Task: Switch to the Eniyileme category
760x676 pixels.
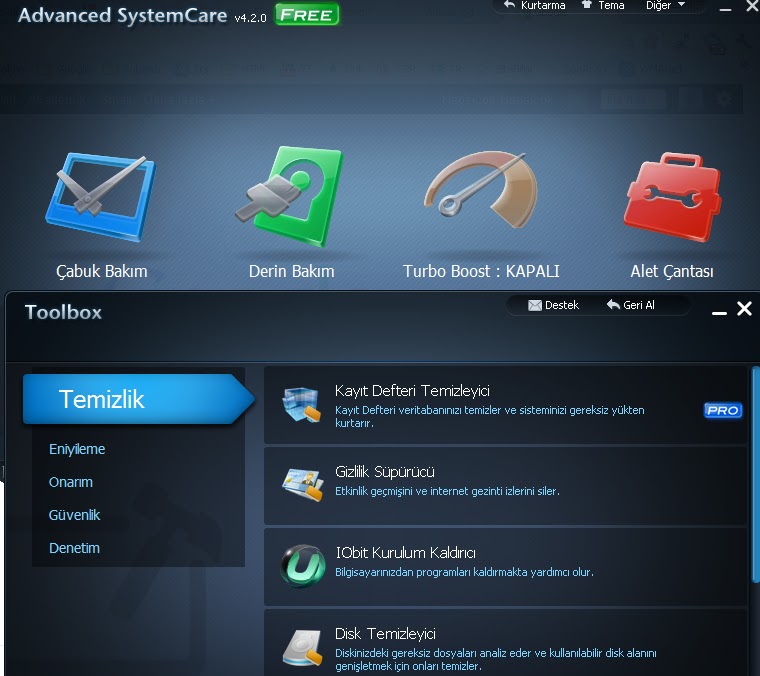Action: (x=77, y=449)
